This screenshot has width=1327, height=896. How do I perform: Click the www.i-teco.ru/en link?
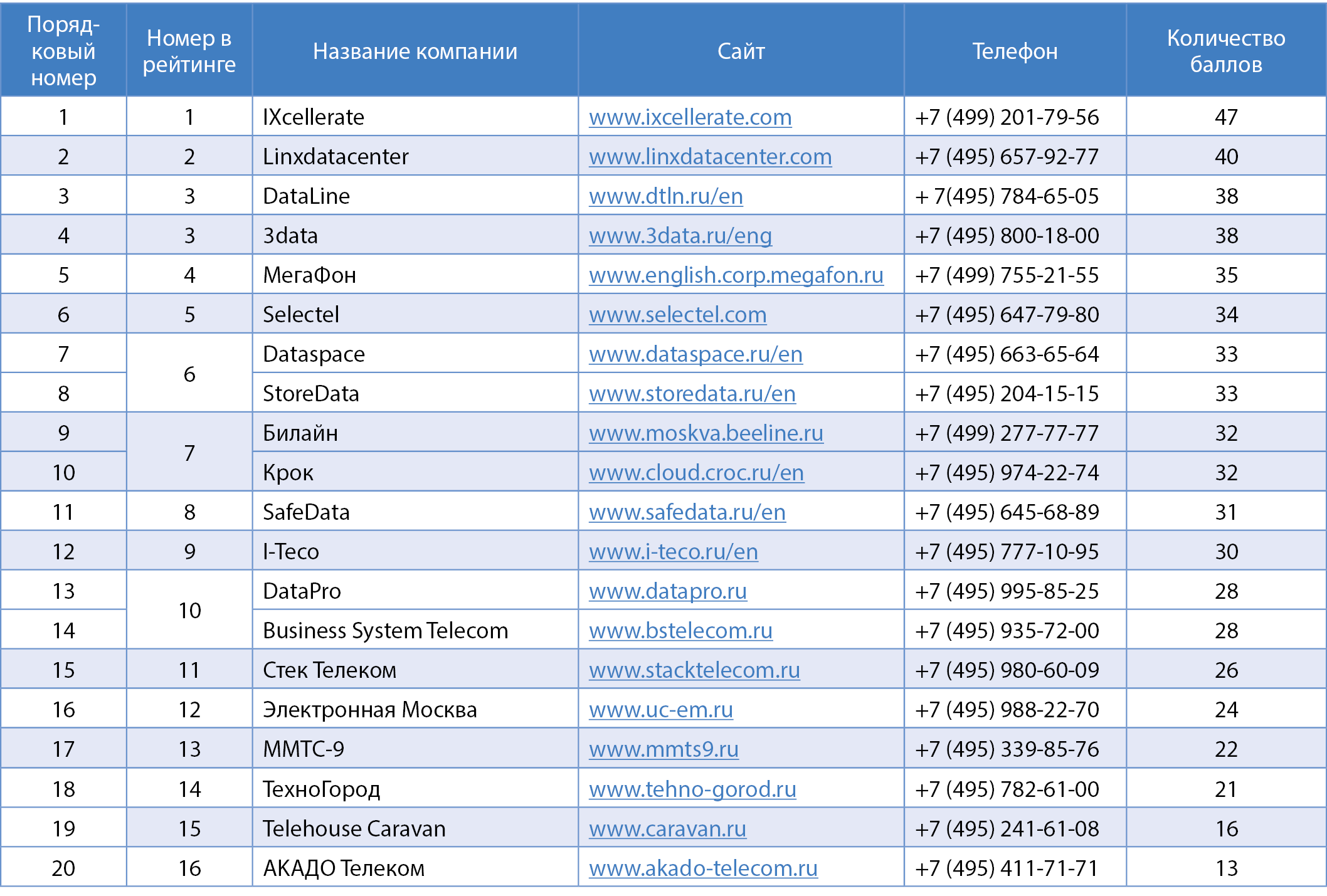point(673,552)
